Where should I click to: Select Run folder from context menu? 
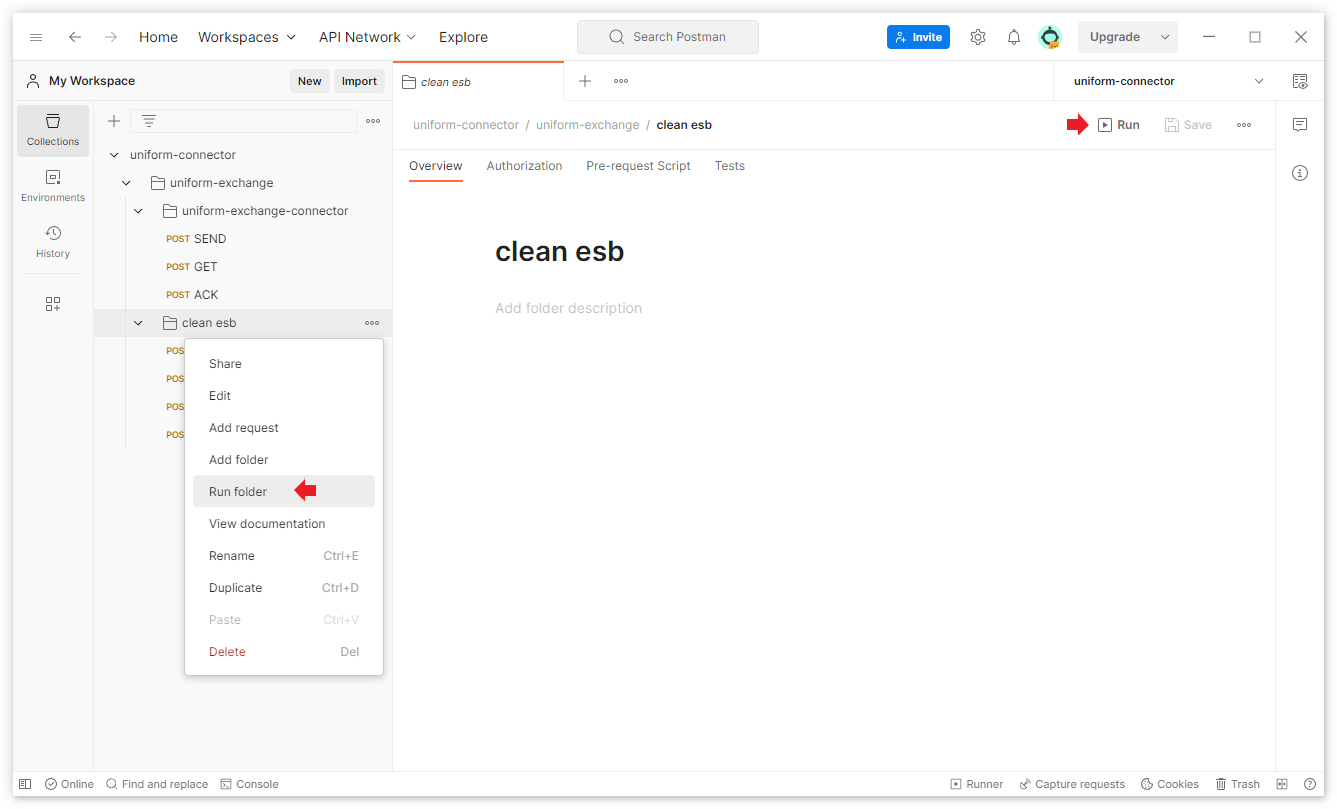coord(238,492)
